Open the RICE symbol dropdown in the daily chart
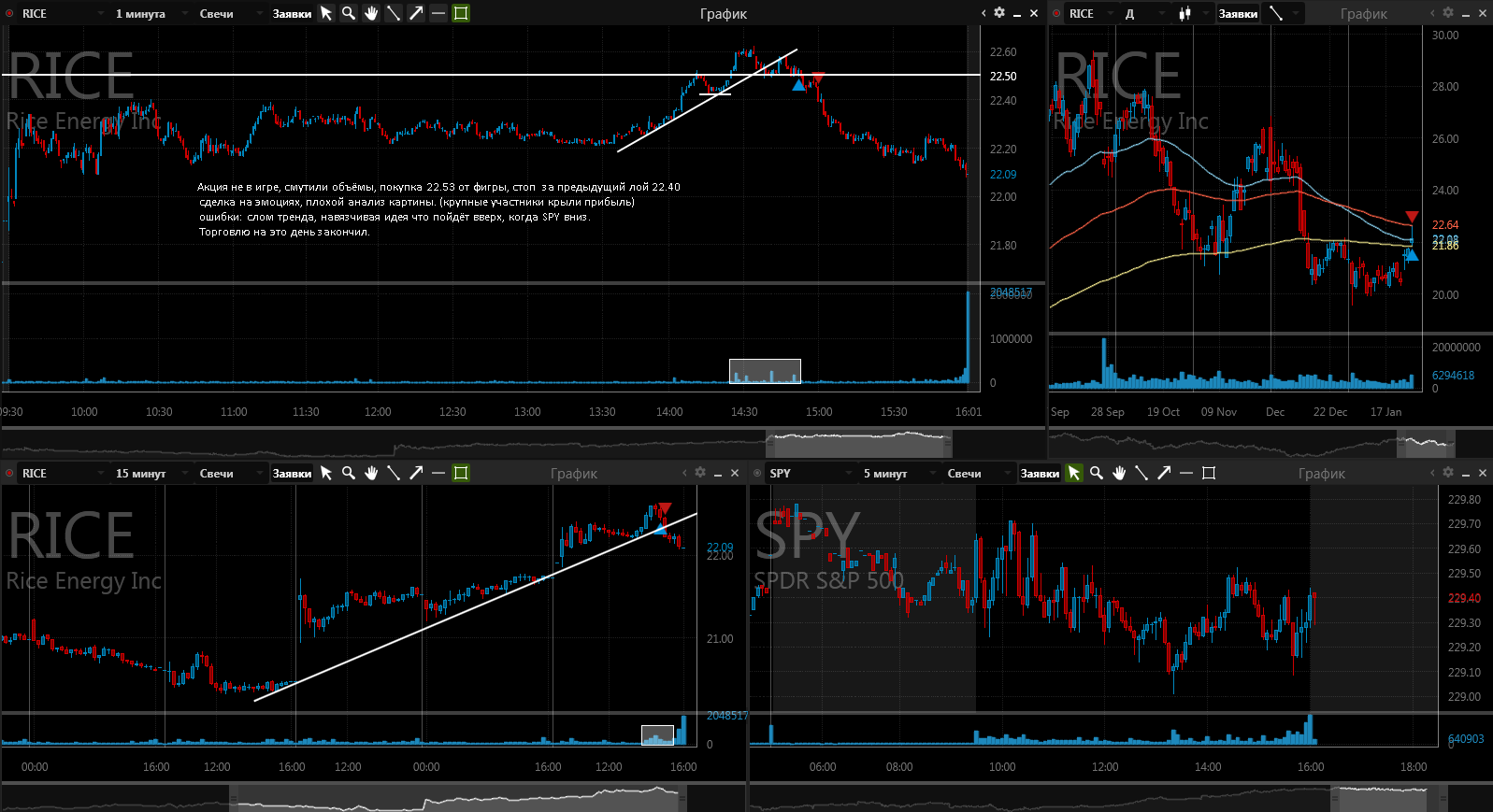Viewport: 1493px width, 812px height. coord(1091,13)
